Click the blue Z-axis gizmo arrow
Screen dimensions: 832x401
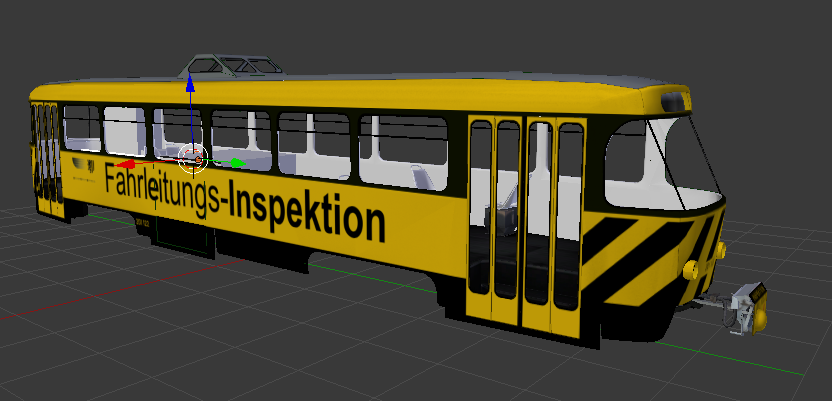(190, 88)
